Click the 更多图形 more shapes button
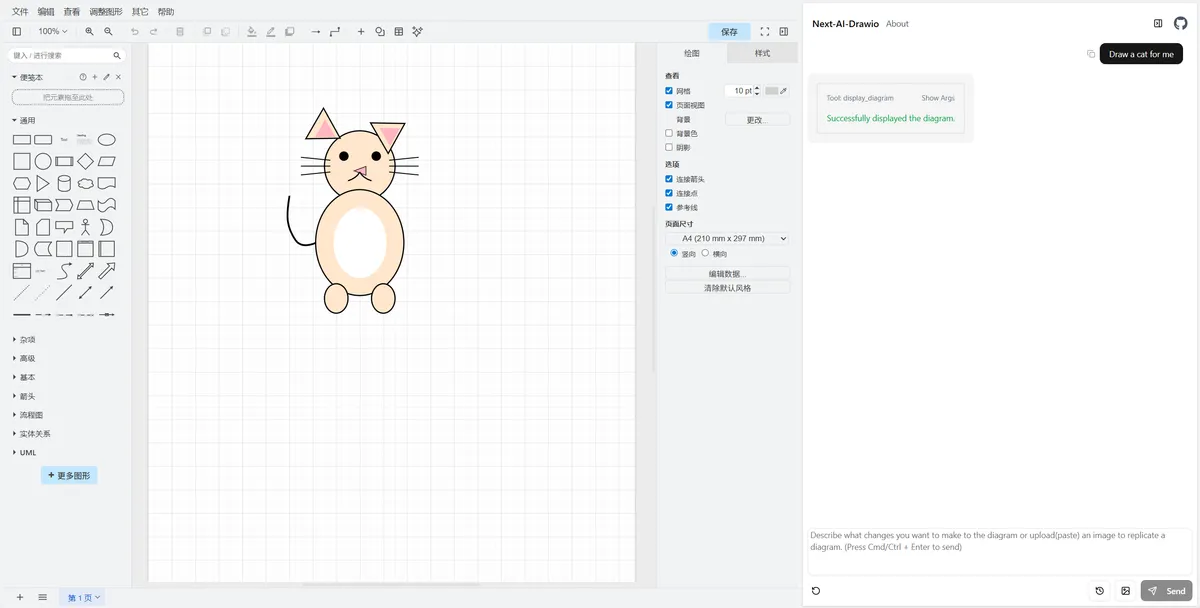 (69, 476)
